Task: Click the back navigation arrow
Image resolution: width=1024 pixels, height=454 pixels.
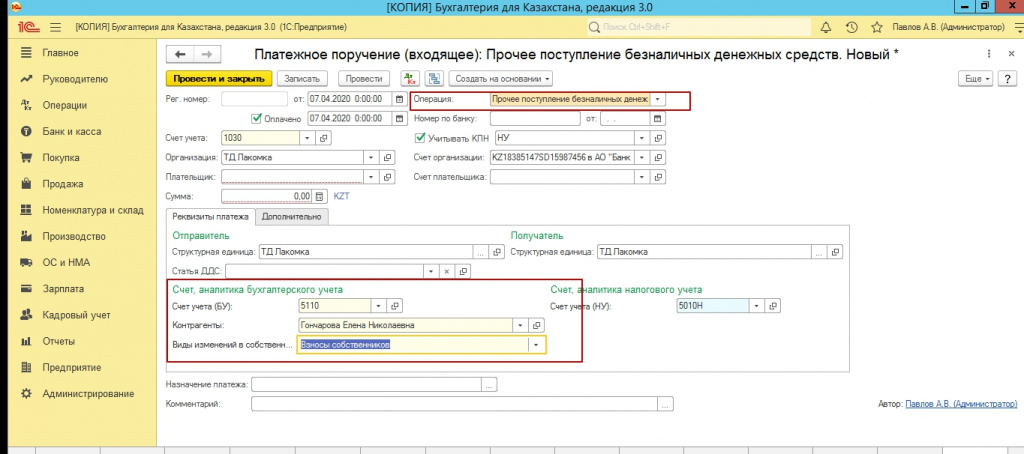Action: pyautogui.click(x=180, y=55)
